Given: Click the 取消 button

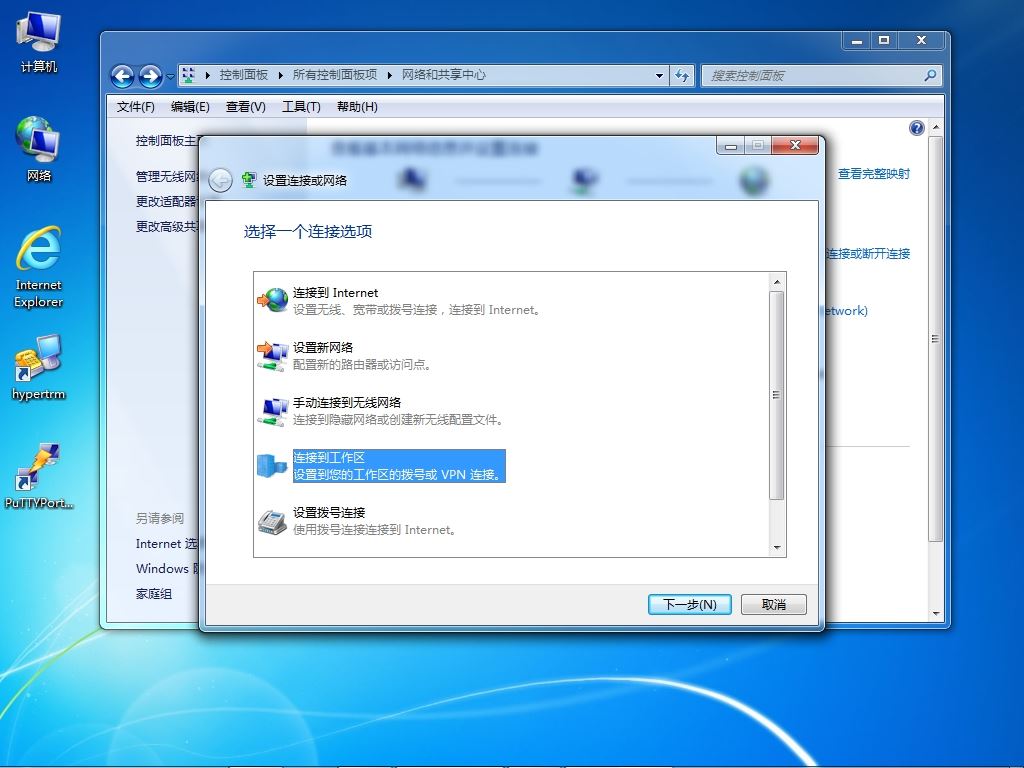Looking at the screenshot, I should tap(774, 604).
